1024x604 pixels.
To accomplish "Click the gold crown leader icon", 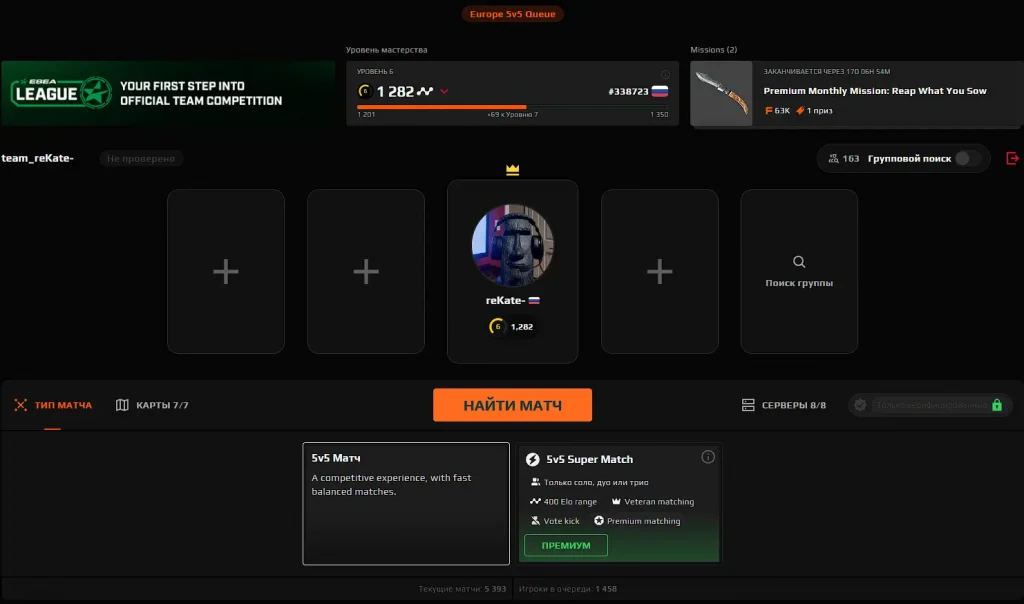I will 513,171.
